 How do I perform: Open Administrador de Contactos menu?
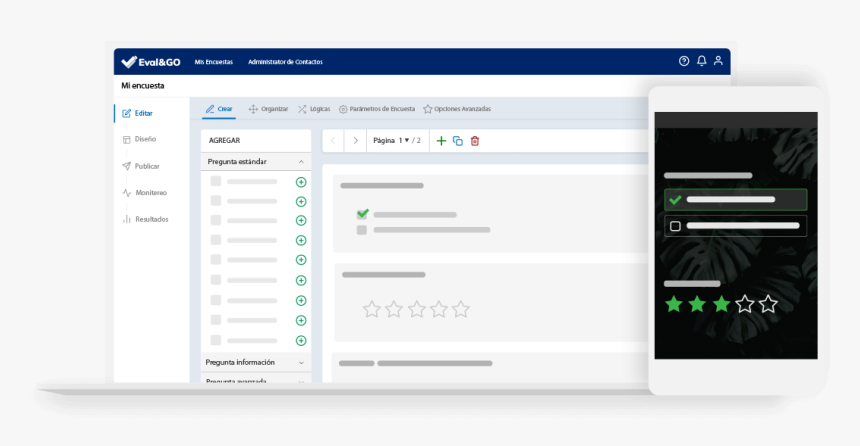click(x=285, y=62)
